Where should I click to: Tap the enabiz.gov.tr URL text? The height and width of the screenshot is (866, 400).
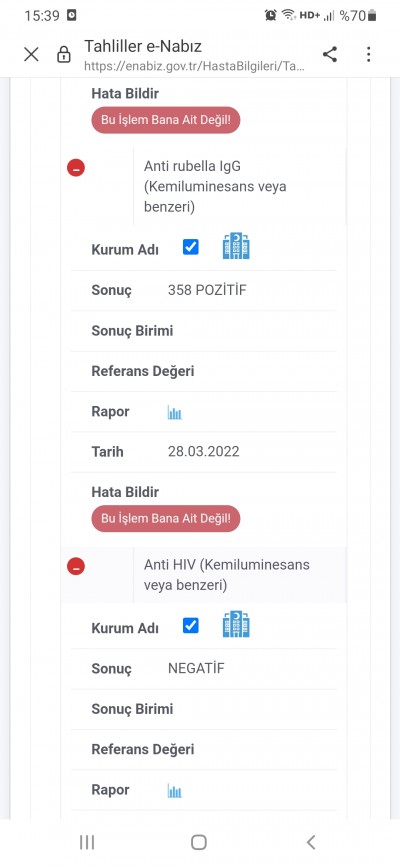[x=194, y=67]
